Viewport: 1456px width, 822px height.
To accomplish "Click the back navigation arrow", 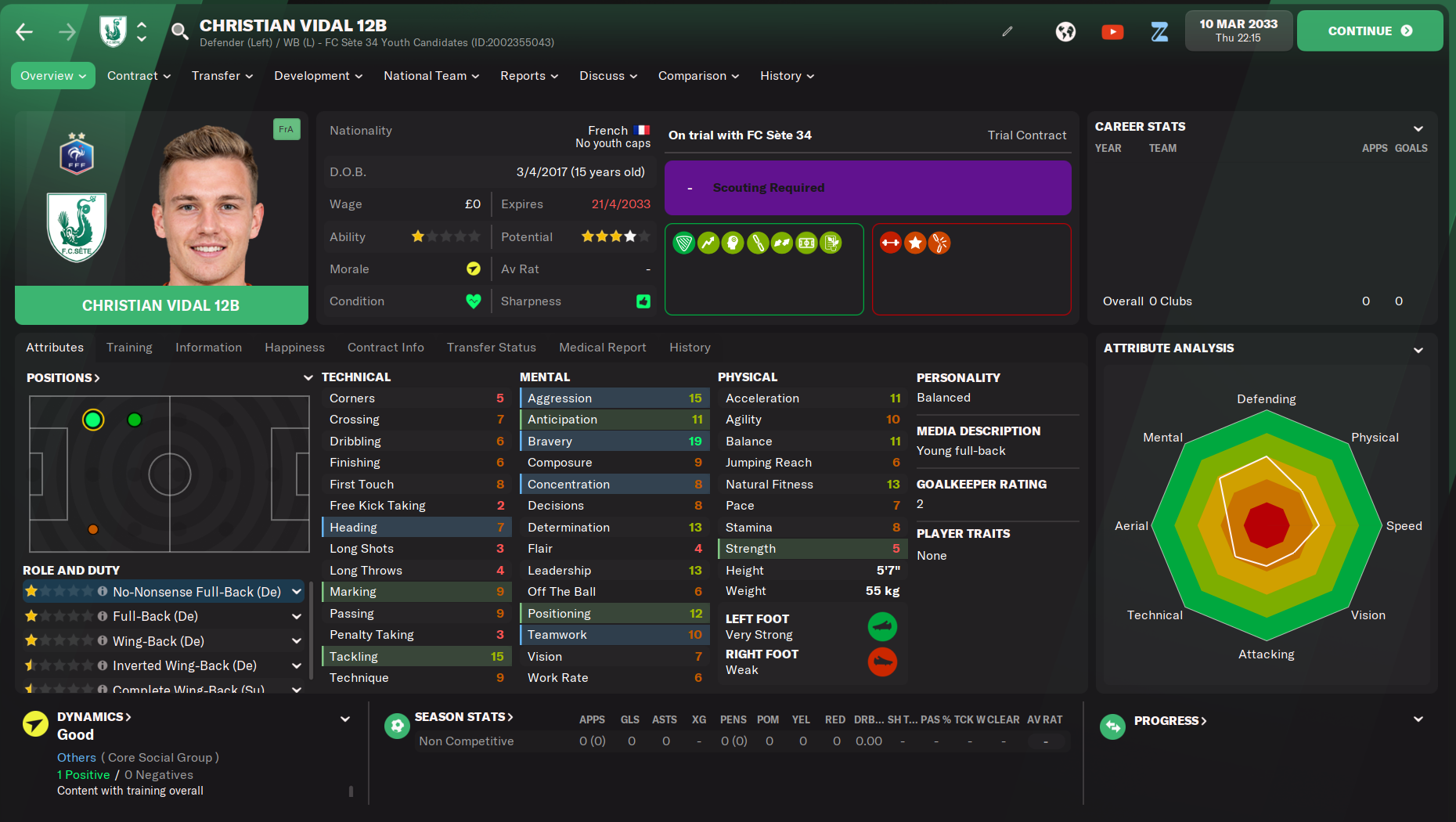I will tap(24, 31).
